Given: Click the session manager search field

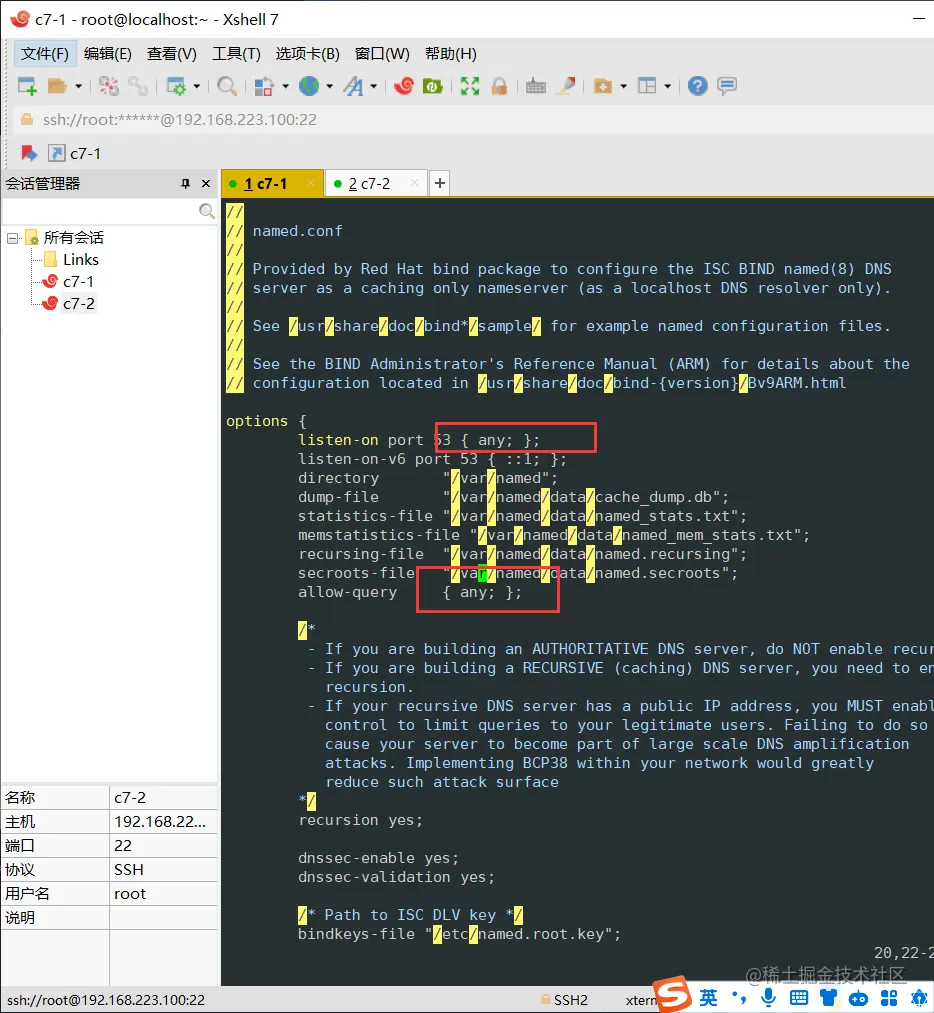Looking at the screenshot, I should click(101, 211).
